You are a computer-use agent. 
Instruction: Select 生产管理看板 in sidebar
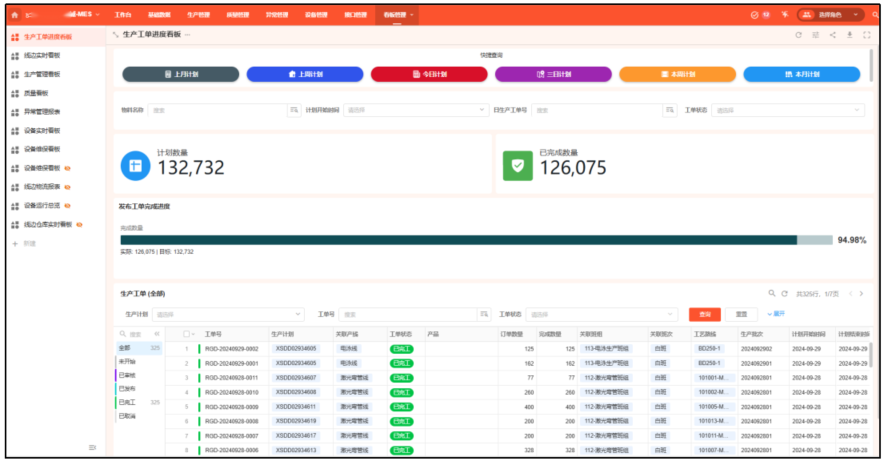coord(41,74)
